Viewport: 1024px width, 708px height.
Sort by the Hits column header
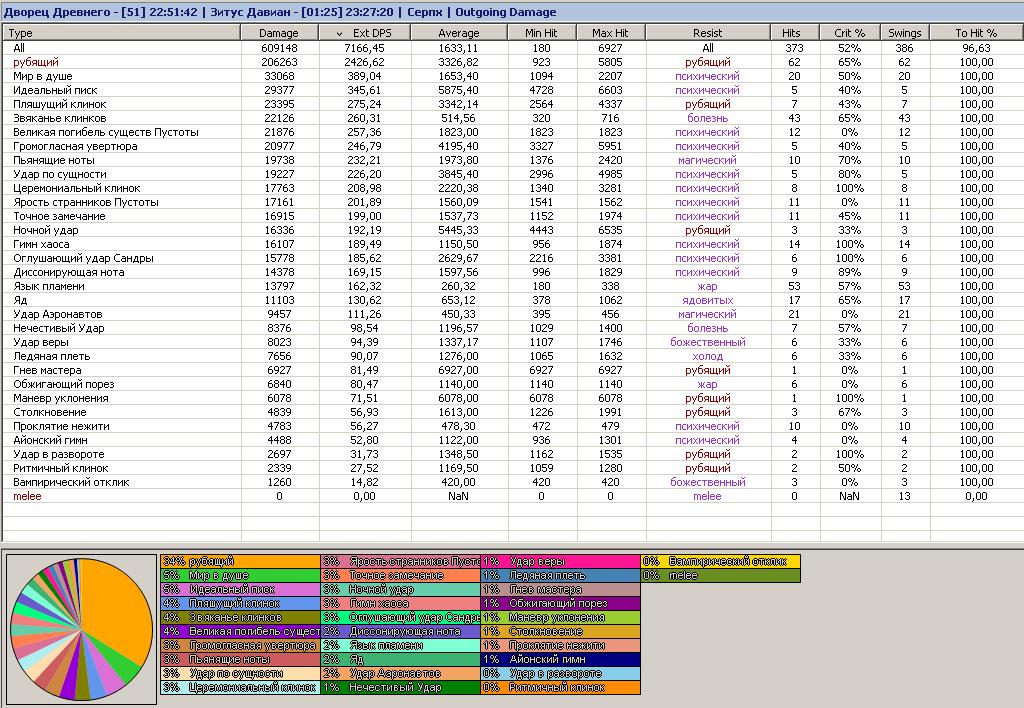(x=795, y=33)
